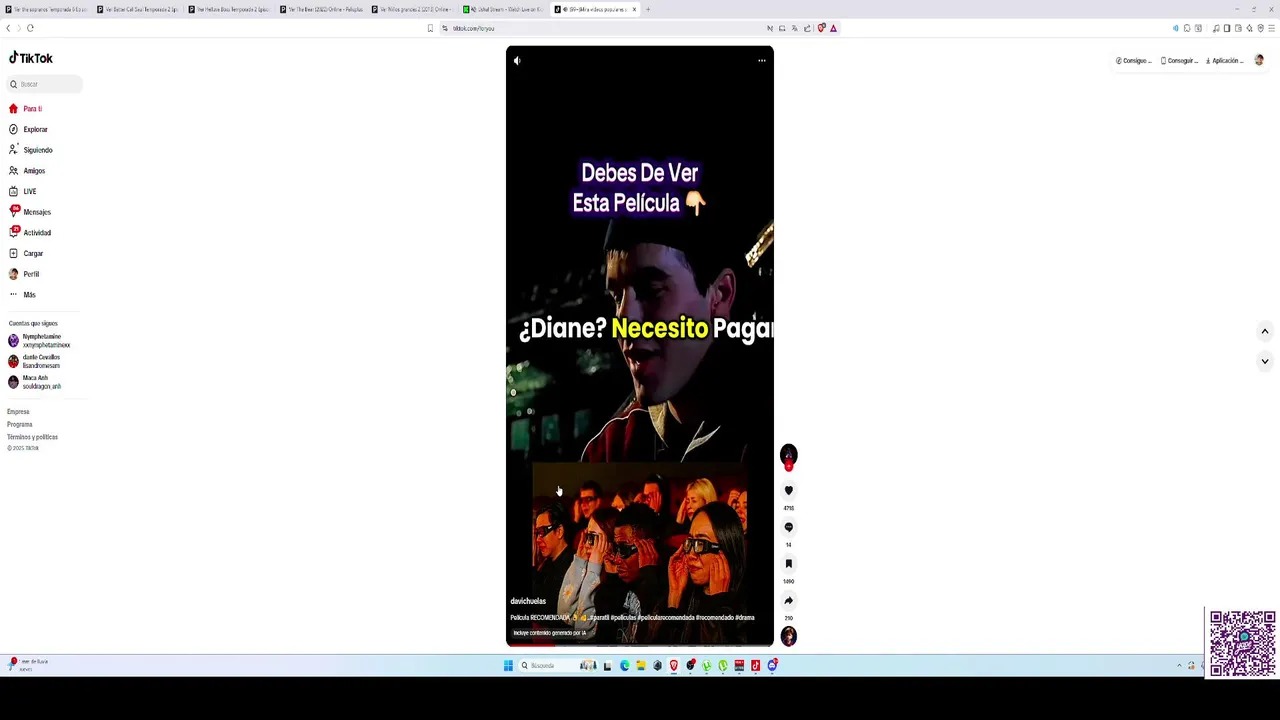Open the Siguiendo feed
Image resolution: width=1280 pixels, height=720 pixels.
30,150
